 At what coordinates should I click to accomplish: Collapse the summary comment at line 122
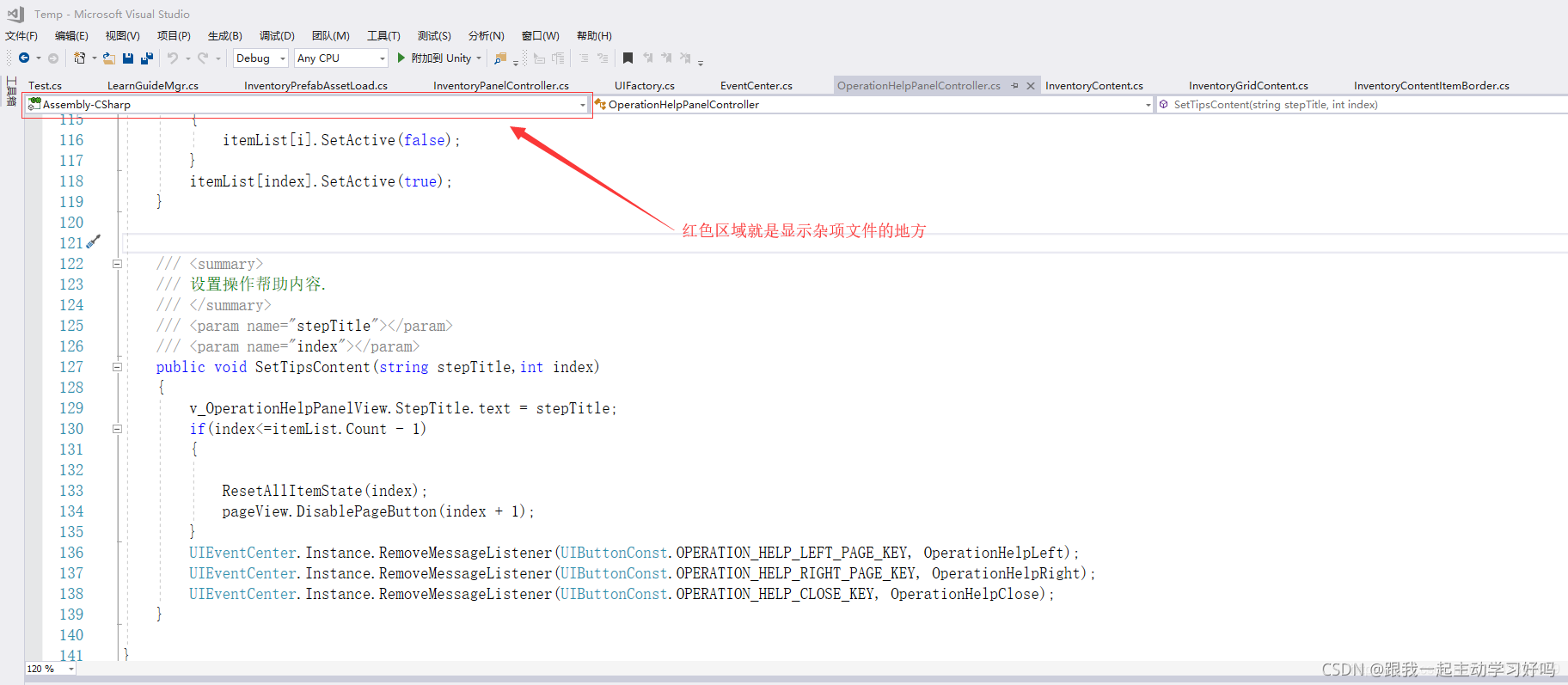point(117,264)
